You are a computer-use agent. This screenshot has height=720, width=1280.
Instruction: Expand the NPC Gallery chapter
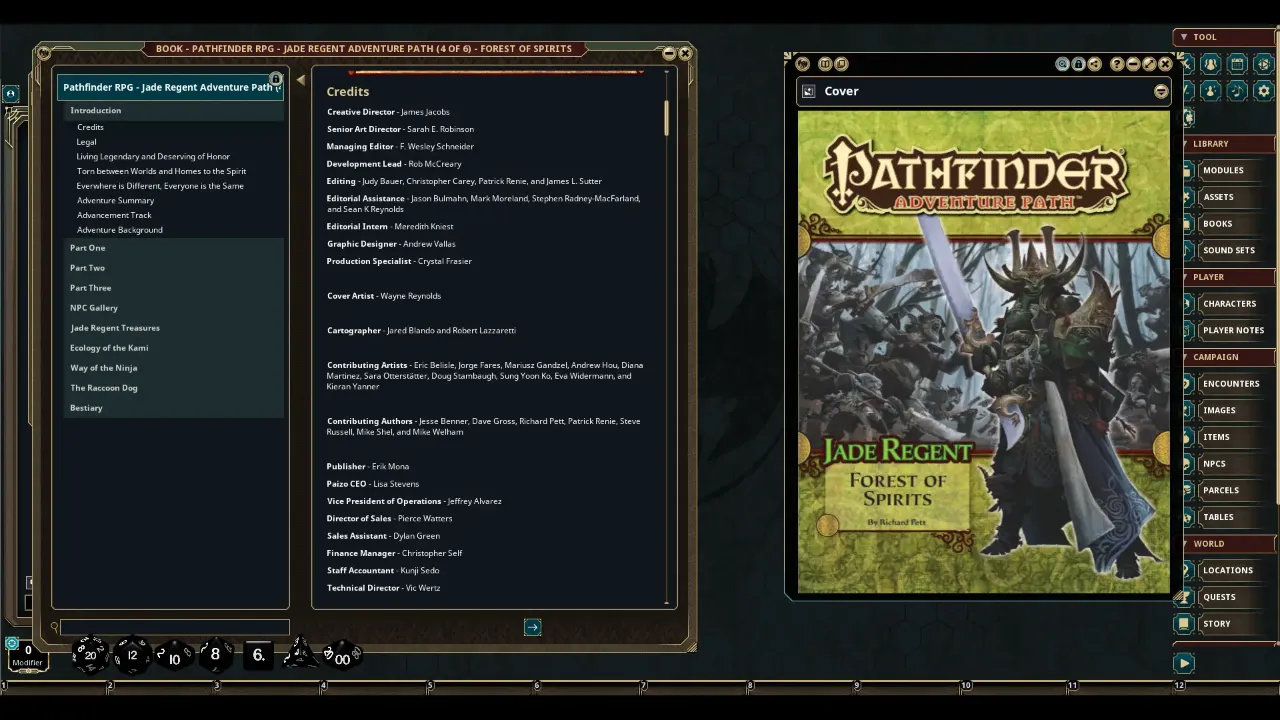coord(174,308)
